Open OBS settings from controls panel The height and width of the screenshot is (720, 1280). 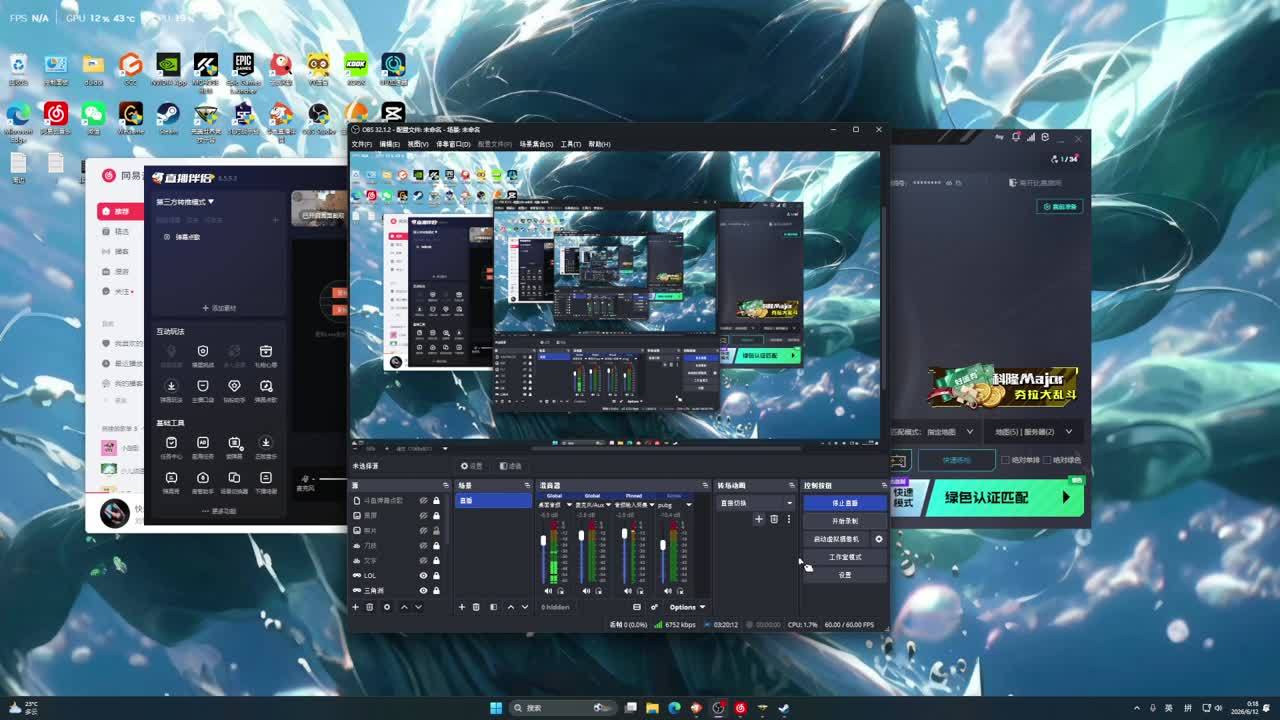[845, 575]
